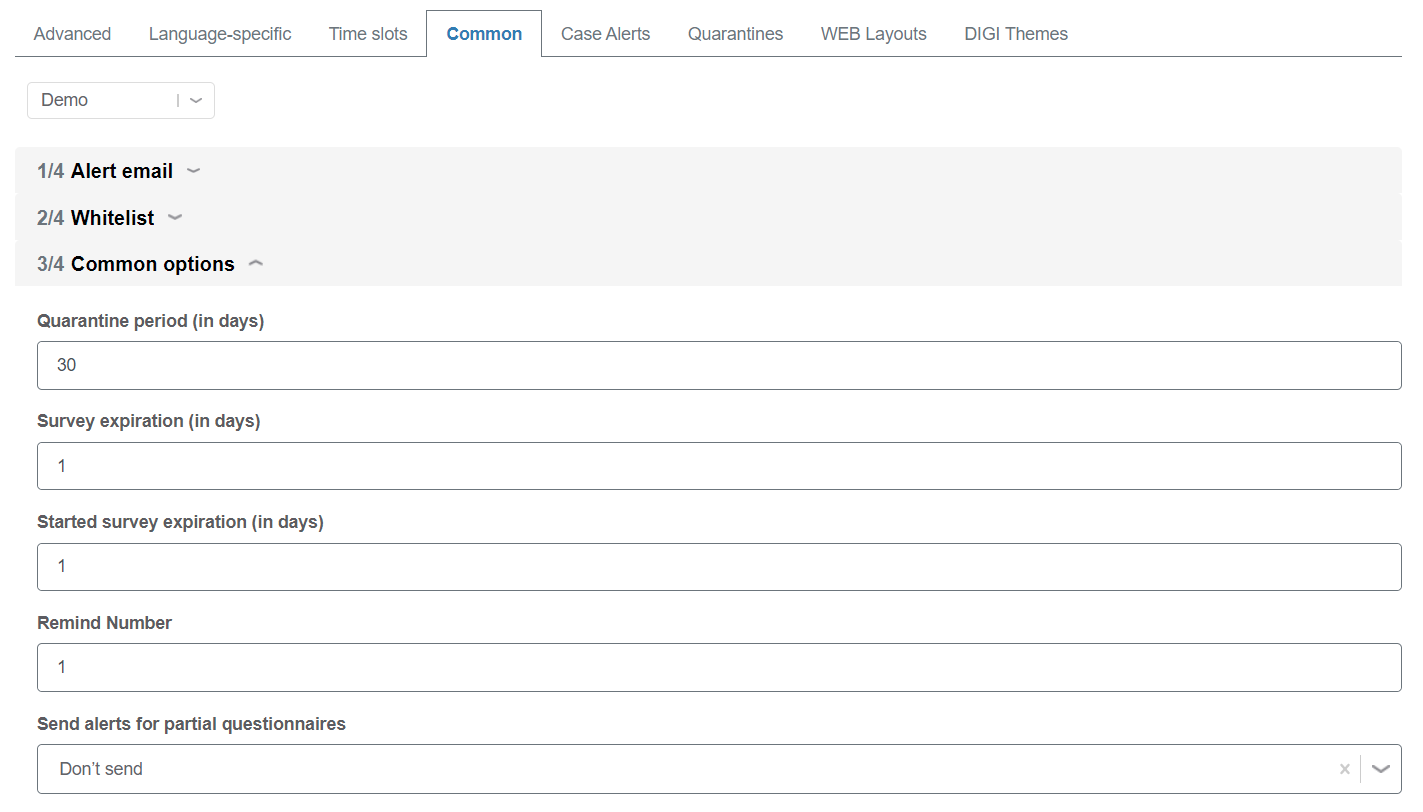Click the Send alerts for partial questionnaires label
Screen dimensions: 1423x812
[191, 724]
